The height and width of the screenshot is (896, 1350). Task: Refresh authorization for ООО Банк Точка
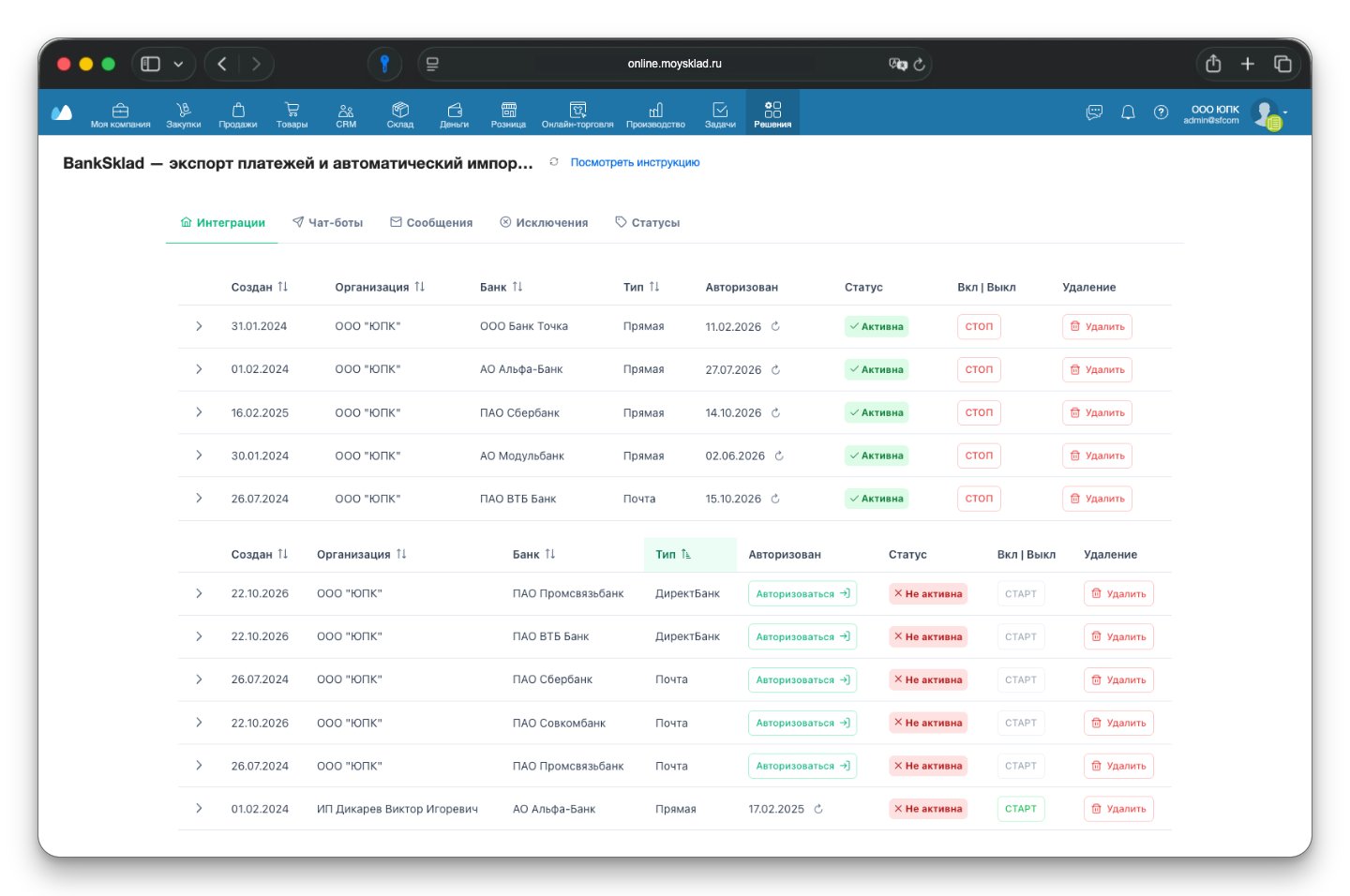pos(775,327)
